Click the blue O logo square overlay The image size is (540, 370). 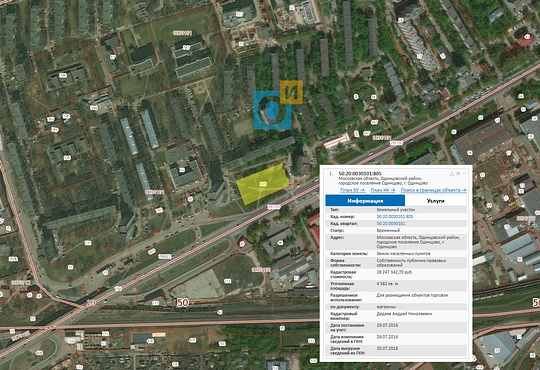(x=272, y=110)
